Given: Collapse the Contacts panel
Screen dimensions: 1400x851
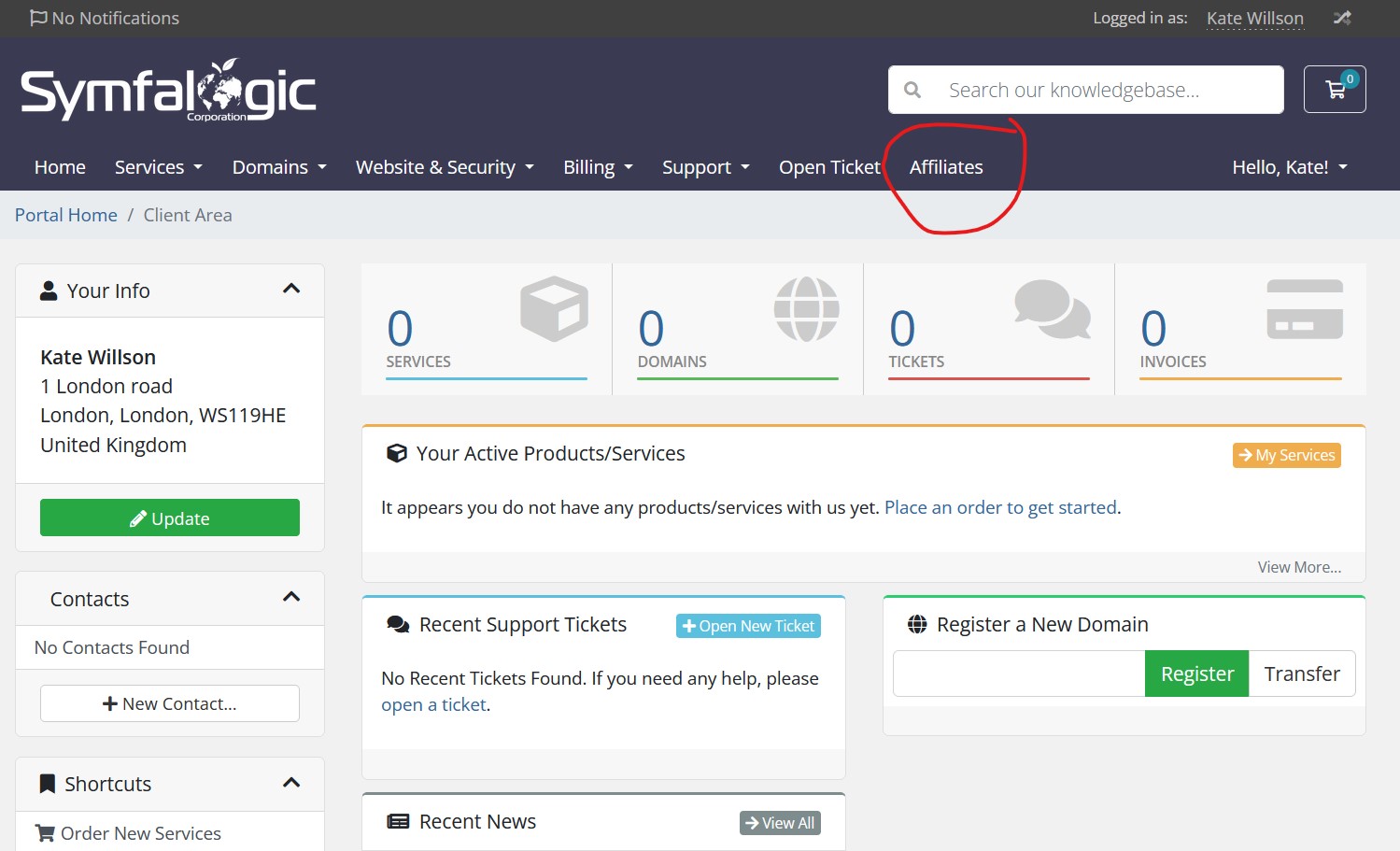Looking at the screenshot, I should 291,598.
